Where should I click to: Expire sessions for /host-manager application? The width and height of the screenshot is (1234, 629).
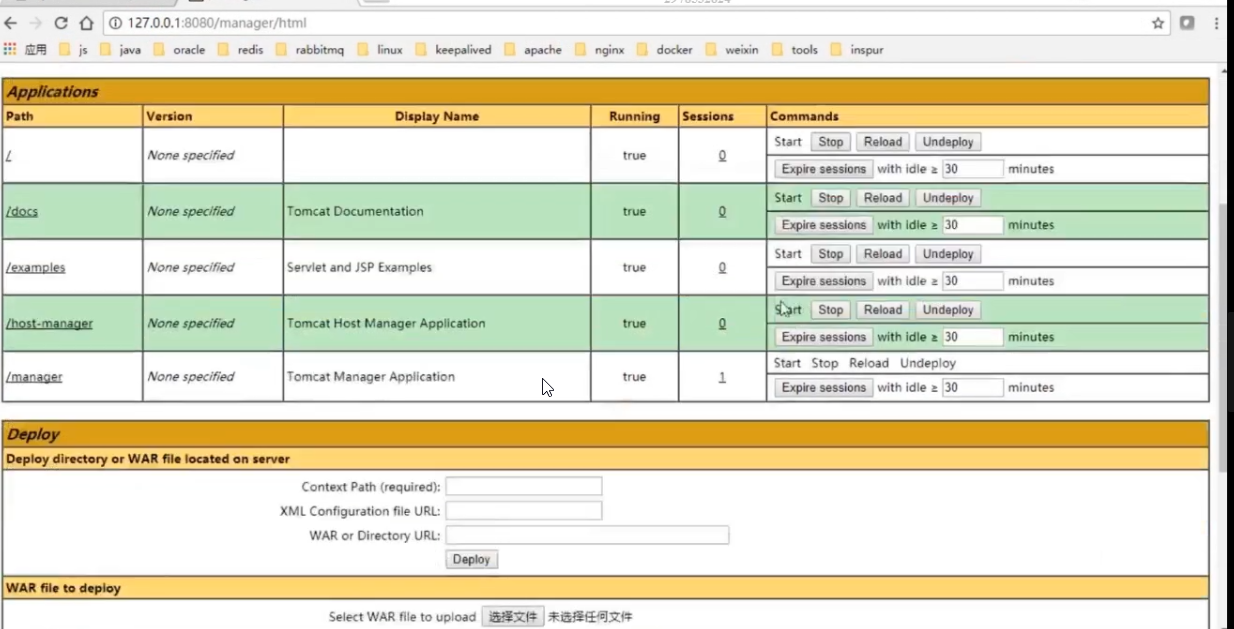[824, 337]
